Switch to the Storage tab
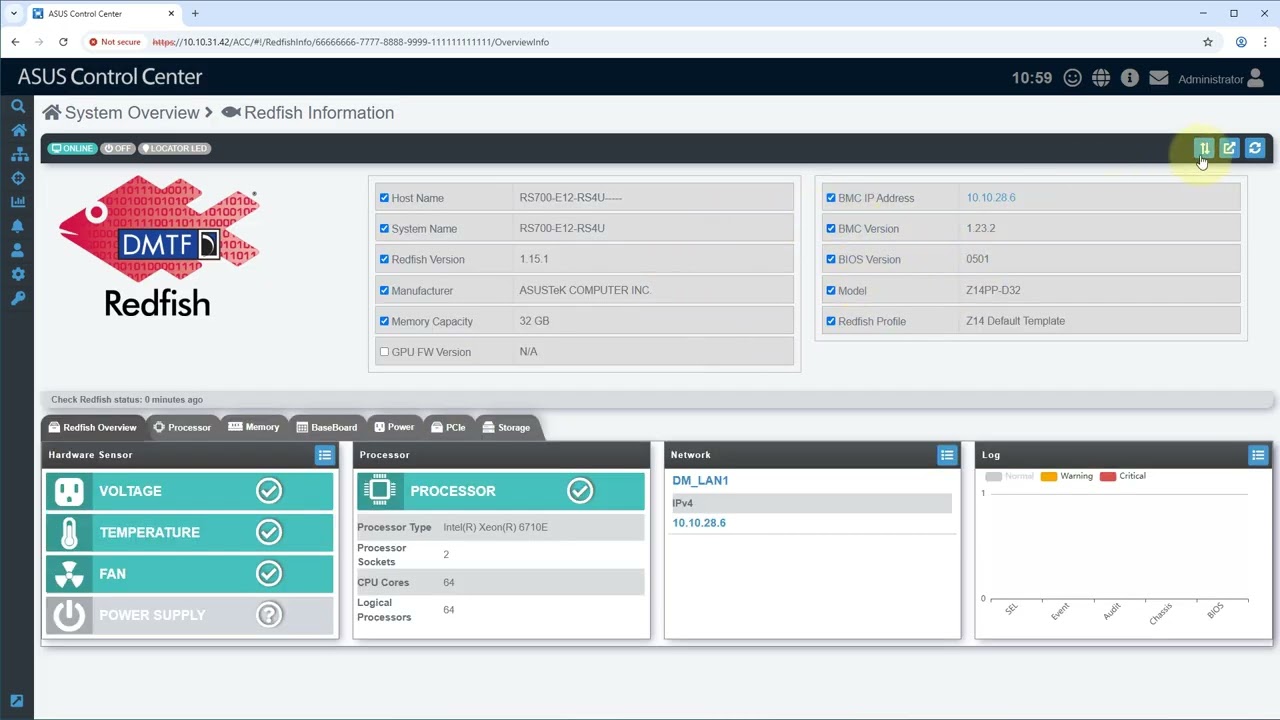The image size is (1280, 720). pyautogui.click(x=507, y=427)
